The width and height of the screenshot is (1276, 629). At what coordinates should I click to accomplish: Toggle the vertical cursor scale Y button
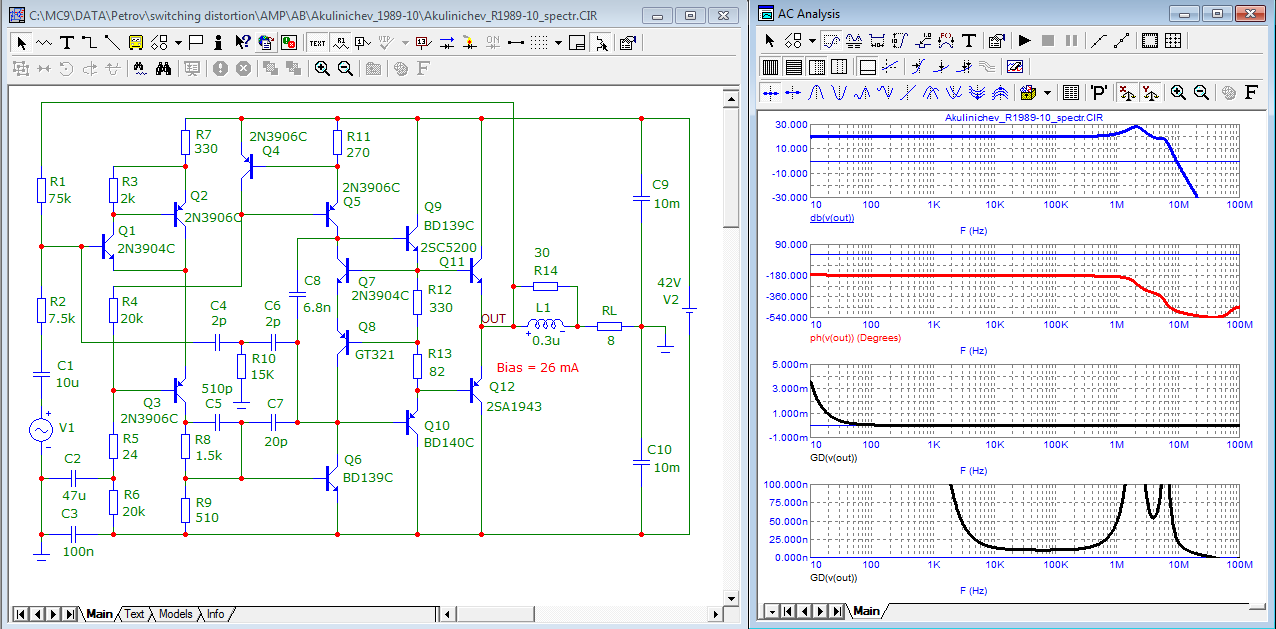point(1150,92)
